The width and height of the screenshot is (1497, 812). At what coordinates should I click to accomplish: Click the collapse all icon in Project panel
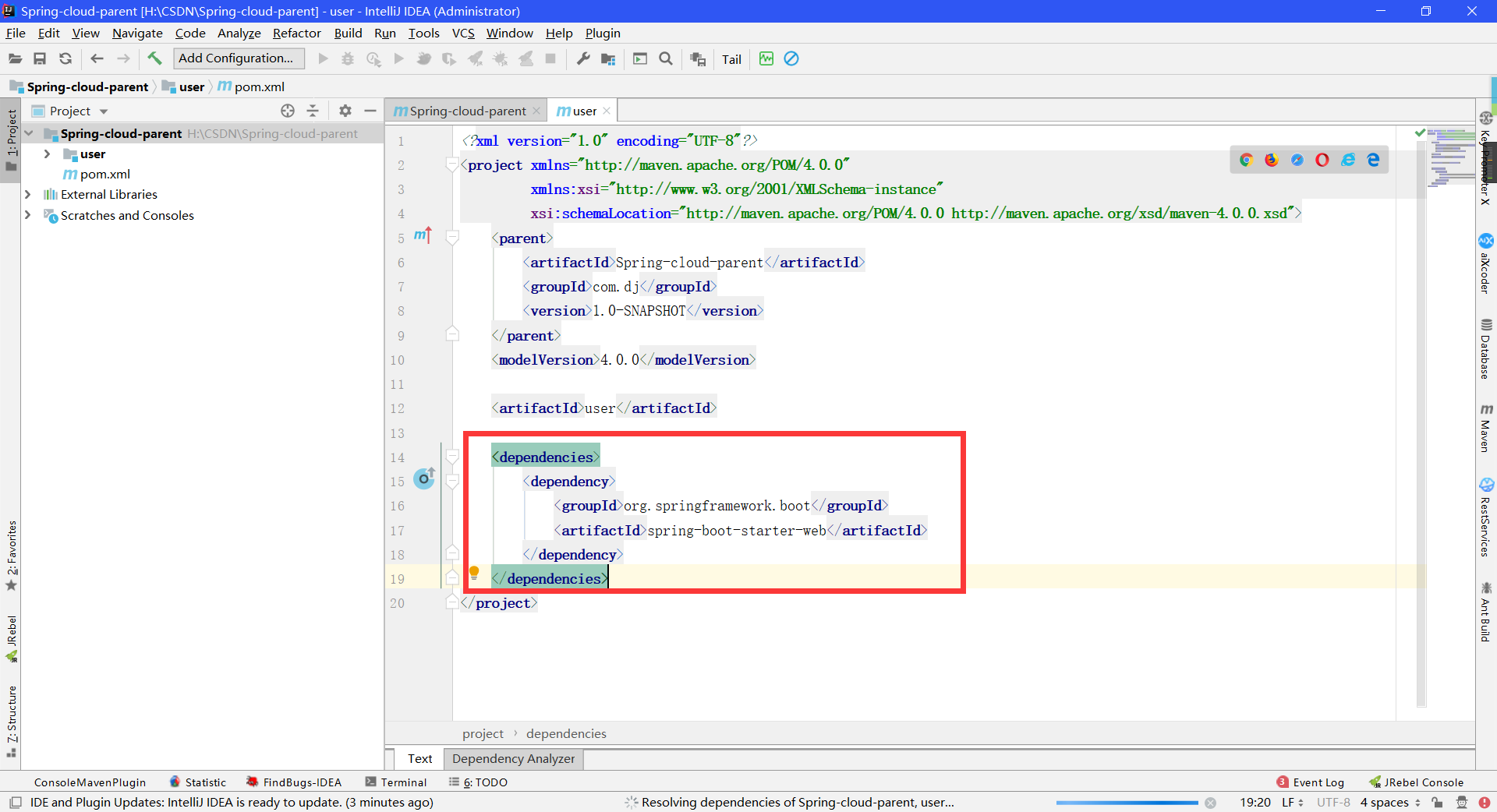click(313, 111)
